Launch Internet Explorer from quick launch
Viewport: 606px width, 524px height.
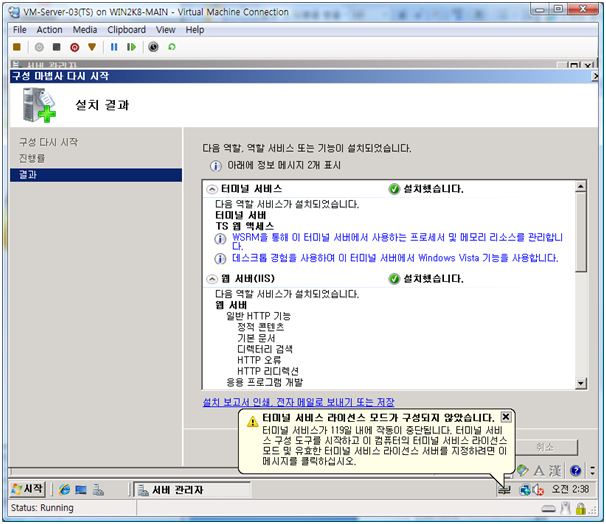click(64, 490)
